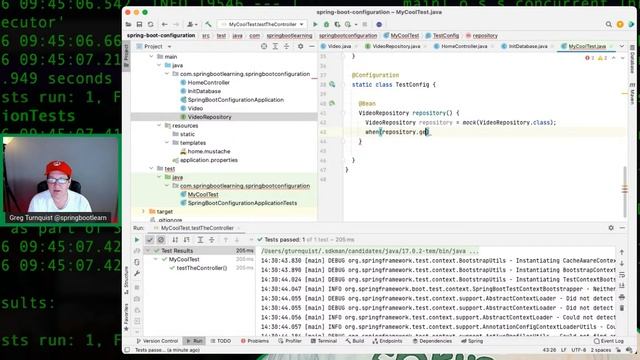
Task: Show hidden editor tabs dropdown
Action: 622,47
